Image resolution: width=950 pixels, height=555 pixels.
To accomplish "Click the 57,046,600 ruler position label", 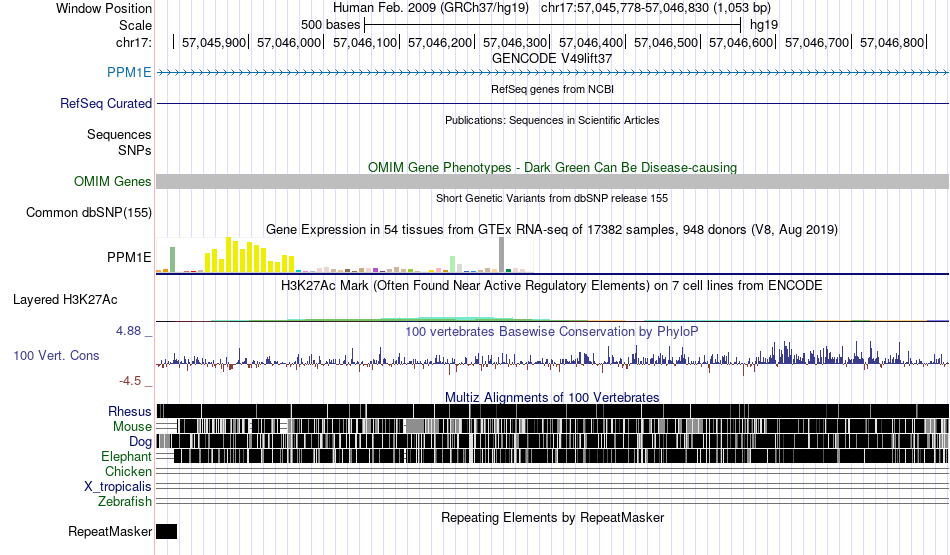I will click(741, 42).
